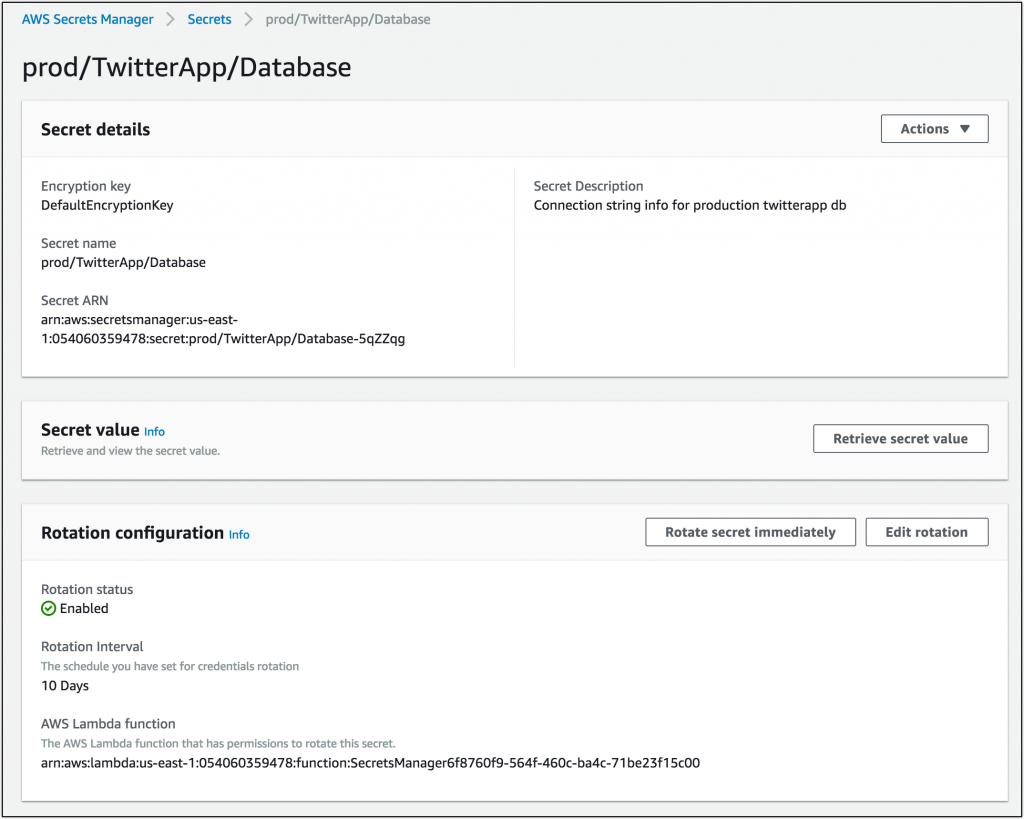Viewport: 1024px width, 819px height.
Task: Click the Secret Description text
Action: [x=690, y=205]
